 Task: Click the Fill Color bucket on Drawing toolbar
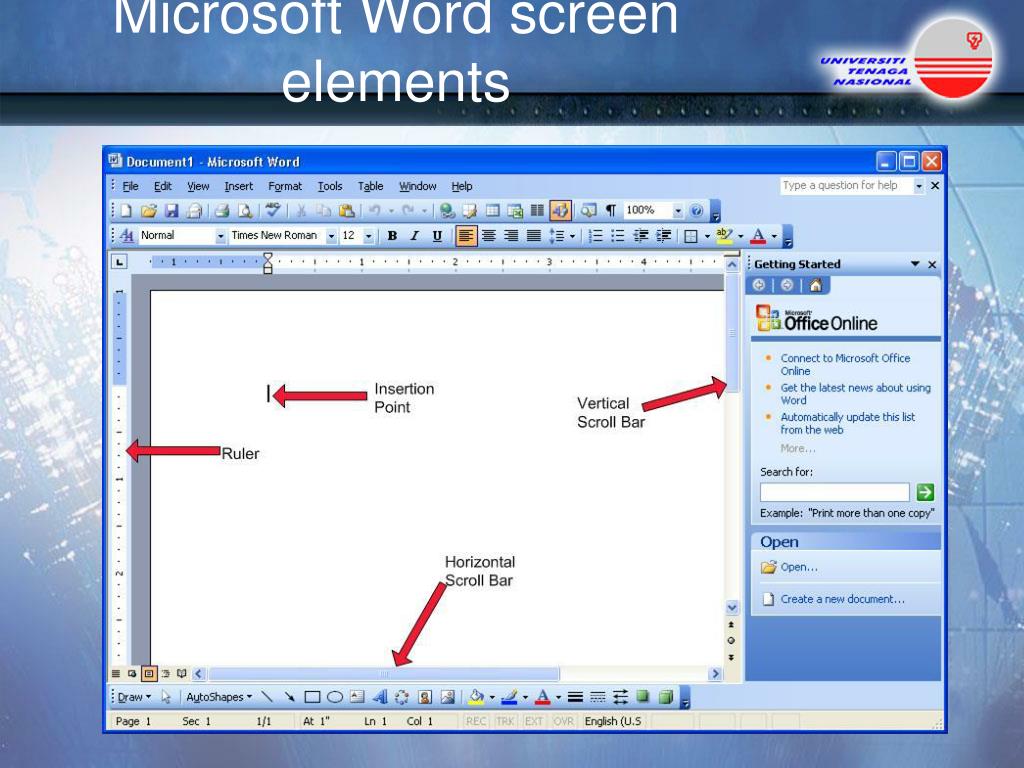click(476, 697)
